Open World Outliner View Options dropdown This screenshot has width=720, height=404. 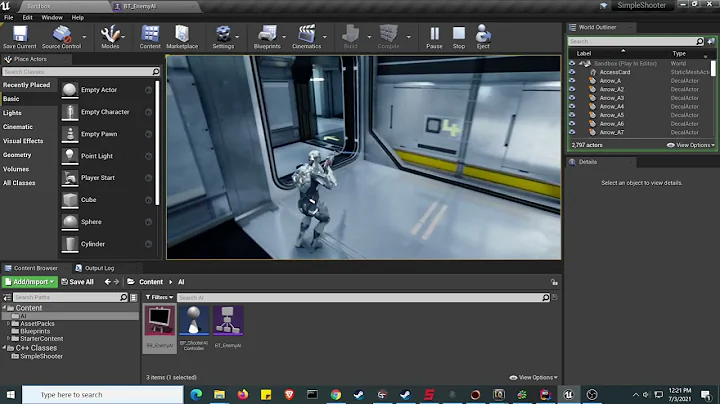pyautogui.click(x=691, y=145)
